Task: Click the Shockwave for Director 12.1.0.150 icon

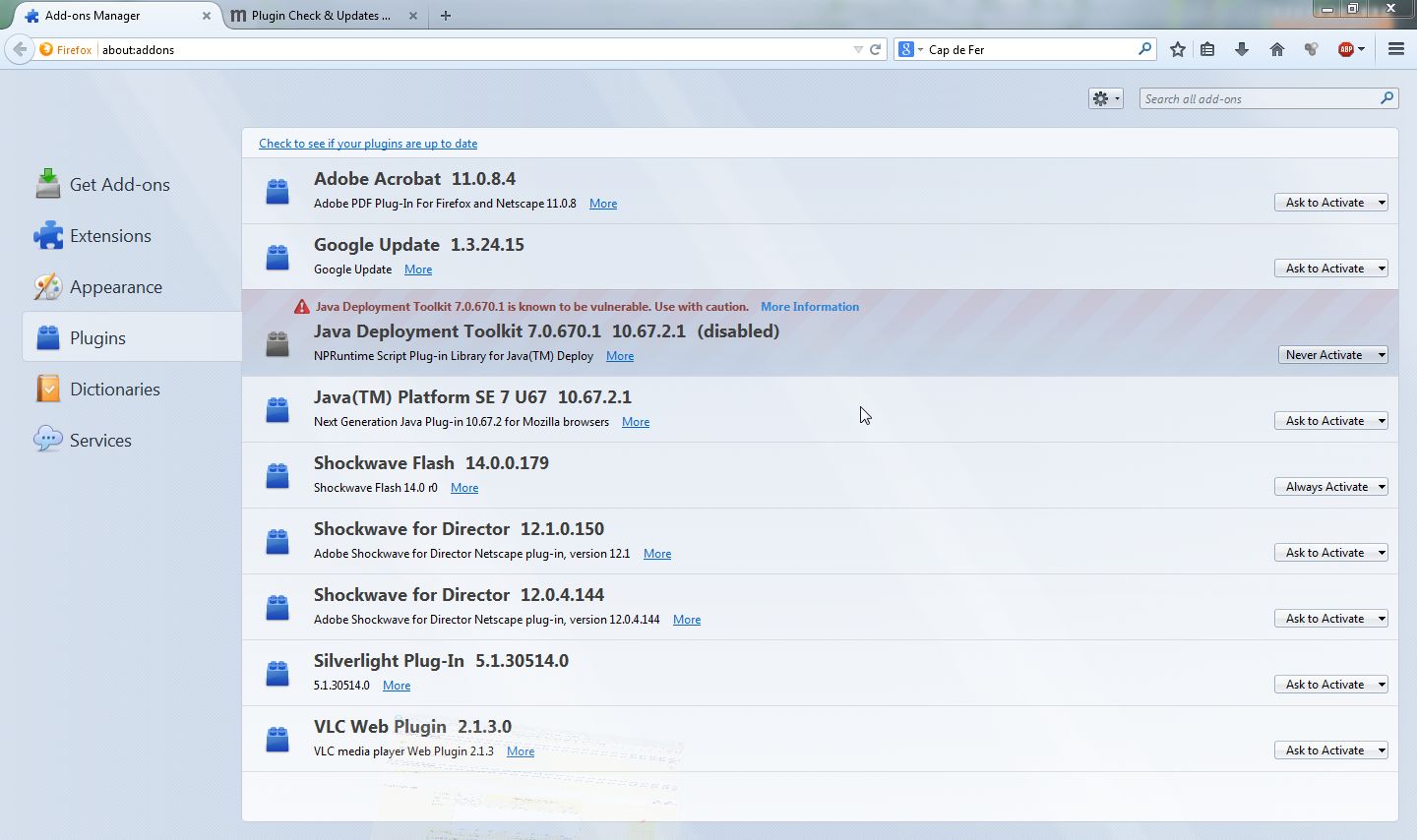Action: (x=277, y=541)
